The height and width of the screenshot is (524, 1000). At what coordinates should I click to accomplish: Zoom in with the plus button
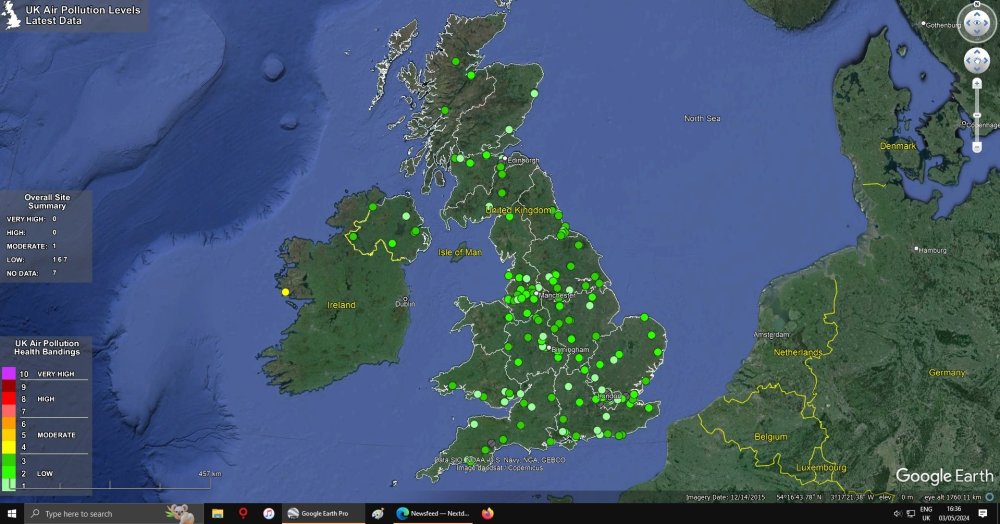pos(977,84)
